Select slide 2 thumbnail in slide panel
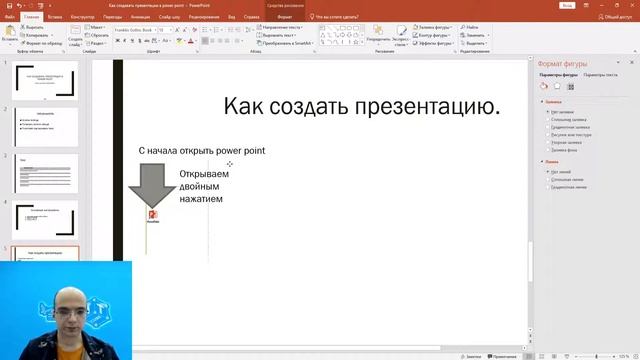 click(46, 127)
